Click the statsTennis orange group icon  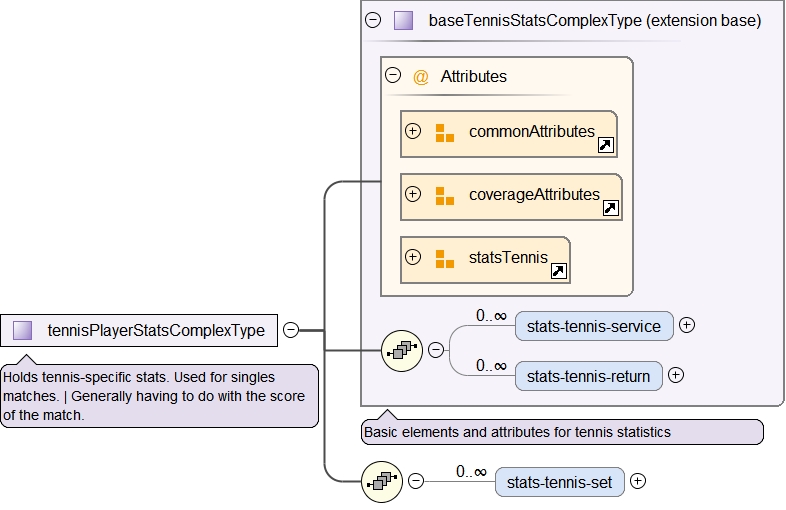point(445,258)
